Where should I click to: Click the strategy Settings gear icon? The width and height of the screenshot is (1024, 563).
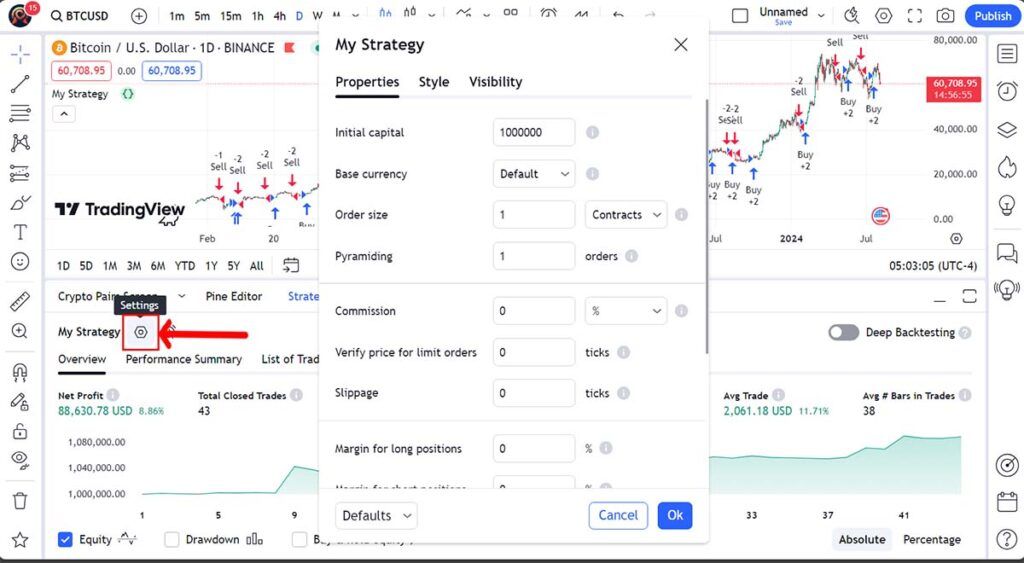click(x=141, y=332)
